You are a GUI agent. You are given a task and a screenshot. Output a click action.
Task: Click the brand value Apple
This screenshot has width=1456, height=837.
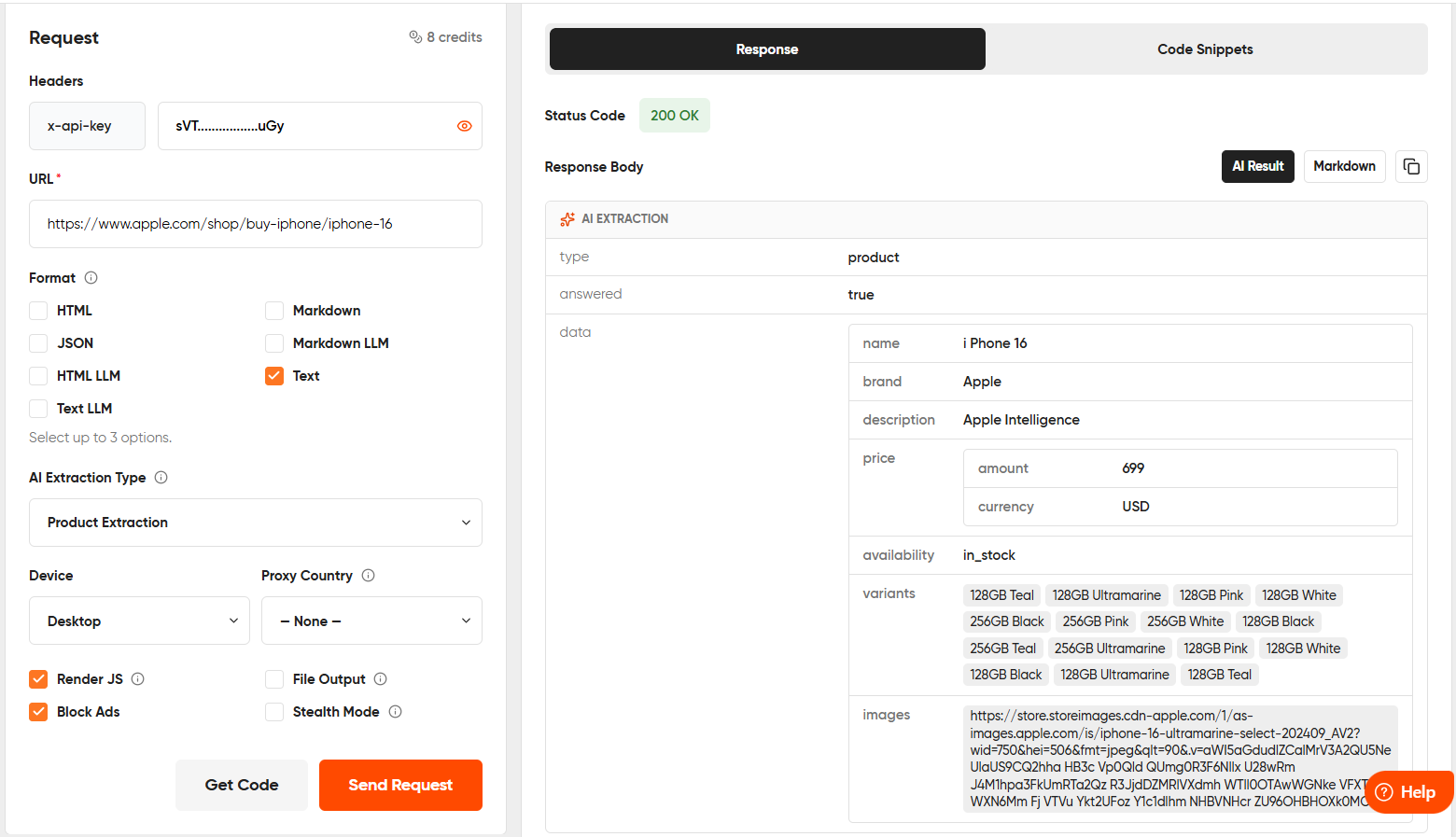(x=982, y=382)
